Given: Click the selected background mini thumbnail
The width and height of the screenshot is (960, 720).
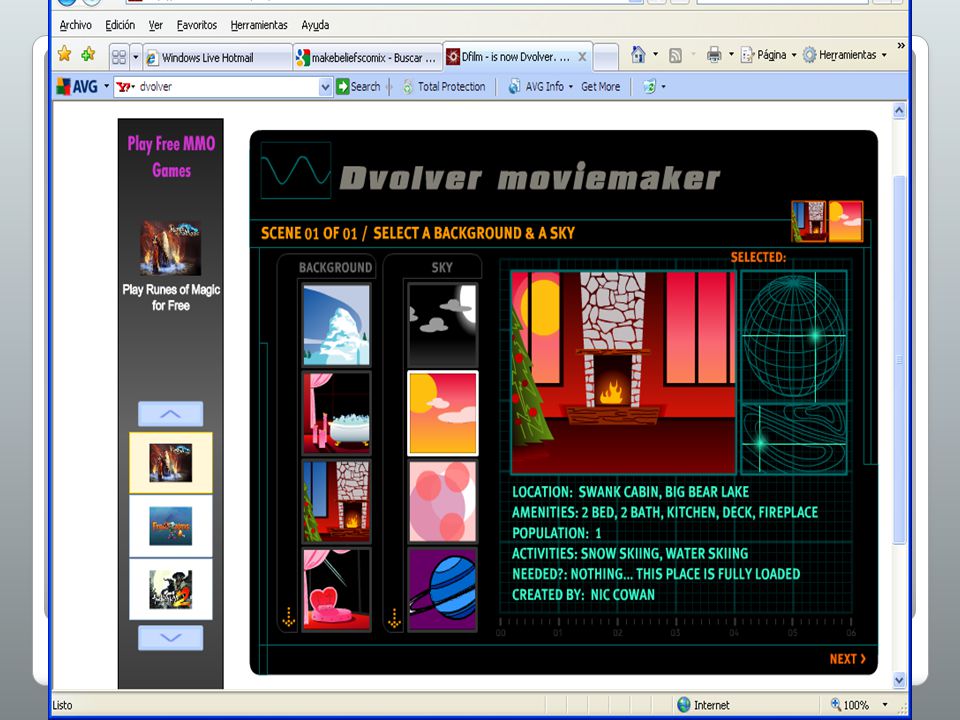Looking at the screenshot, I should coord(808,221).
